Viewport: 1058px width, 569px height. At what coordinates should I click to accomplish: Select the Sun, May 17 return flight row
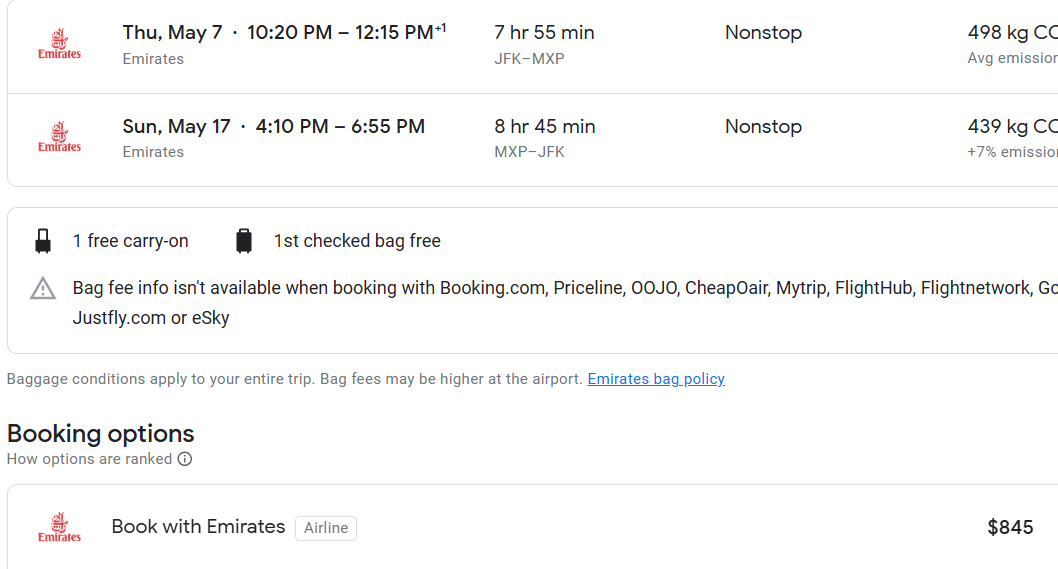click(x=273, y=127)
